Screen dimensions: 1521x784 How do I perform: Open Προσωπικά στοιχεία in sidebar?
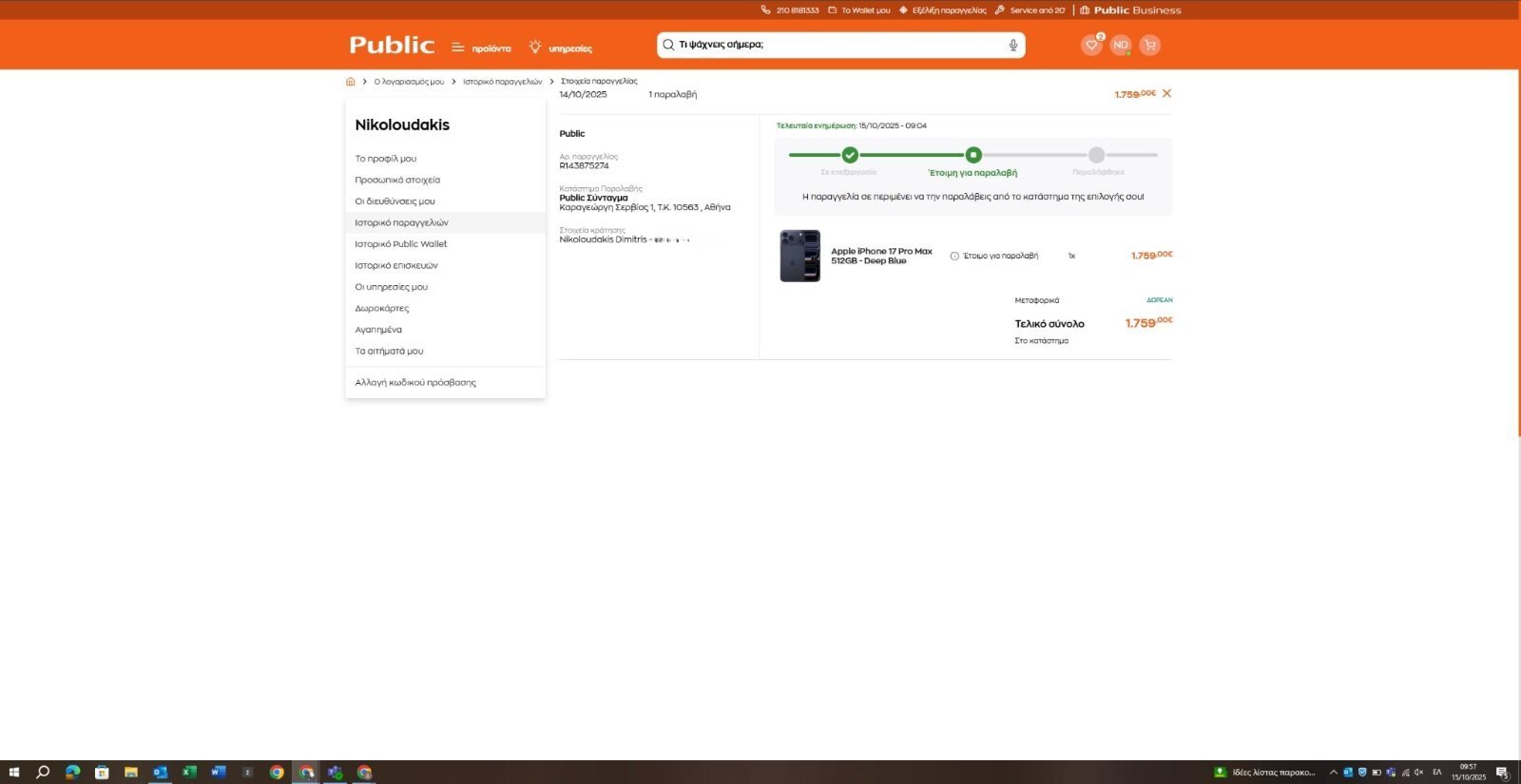pyautogui.click(x=397, y=180)
